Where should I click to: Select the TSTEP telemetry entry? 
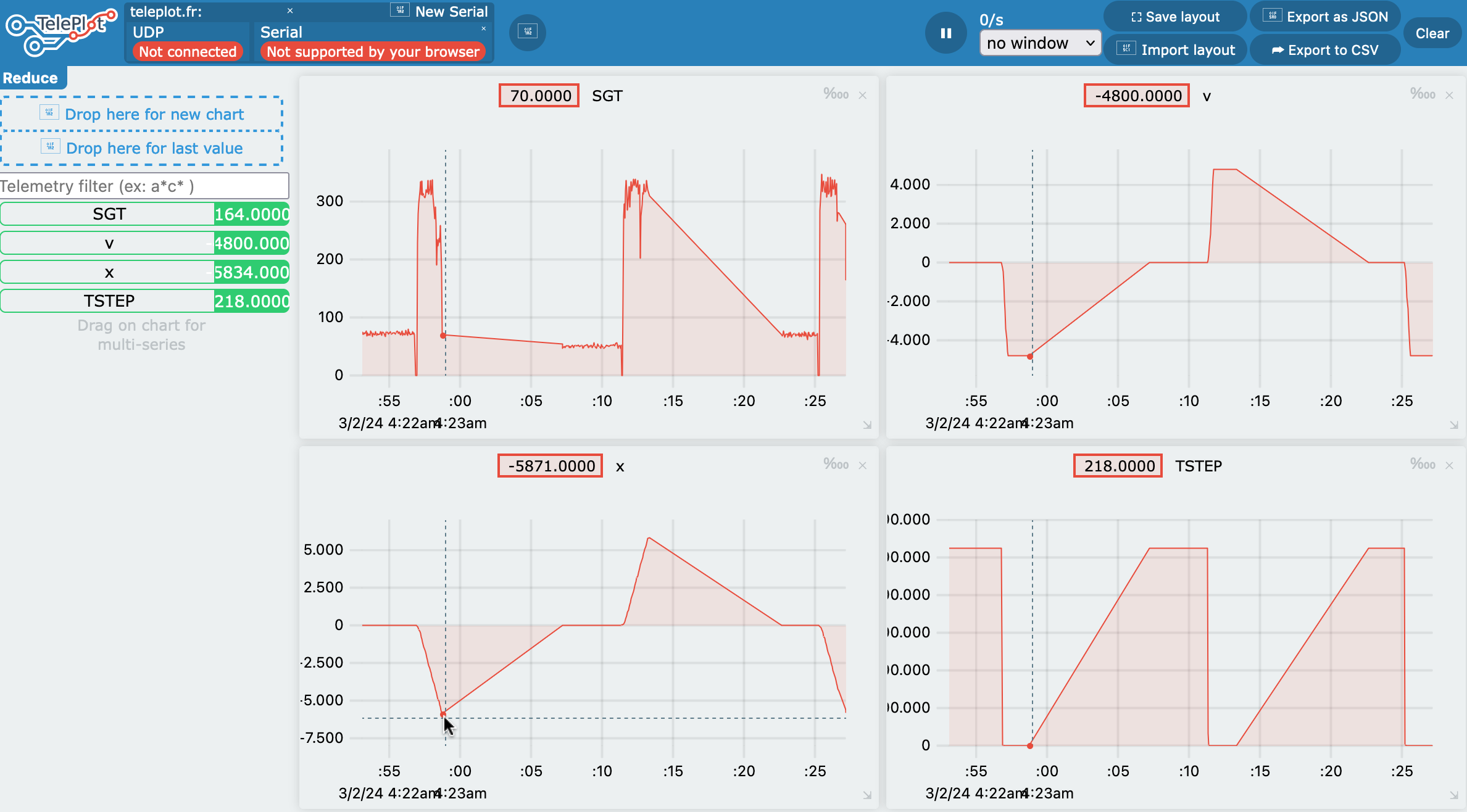(109, 301)
